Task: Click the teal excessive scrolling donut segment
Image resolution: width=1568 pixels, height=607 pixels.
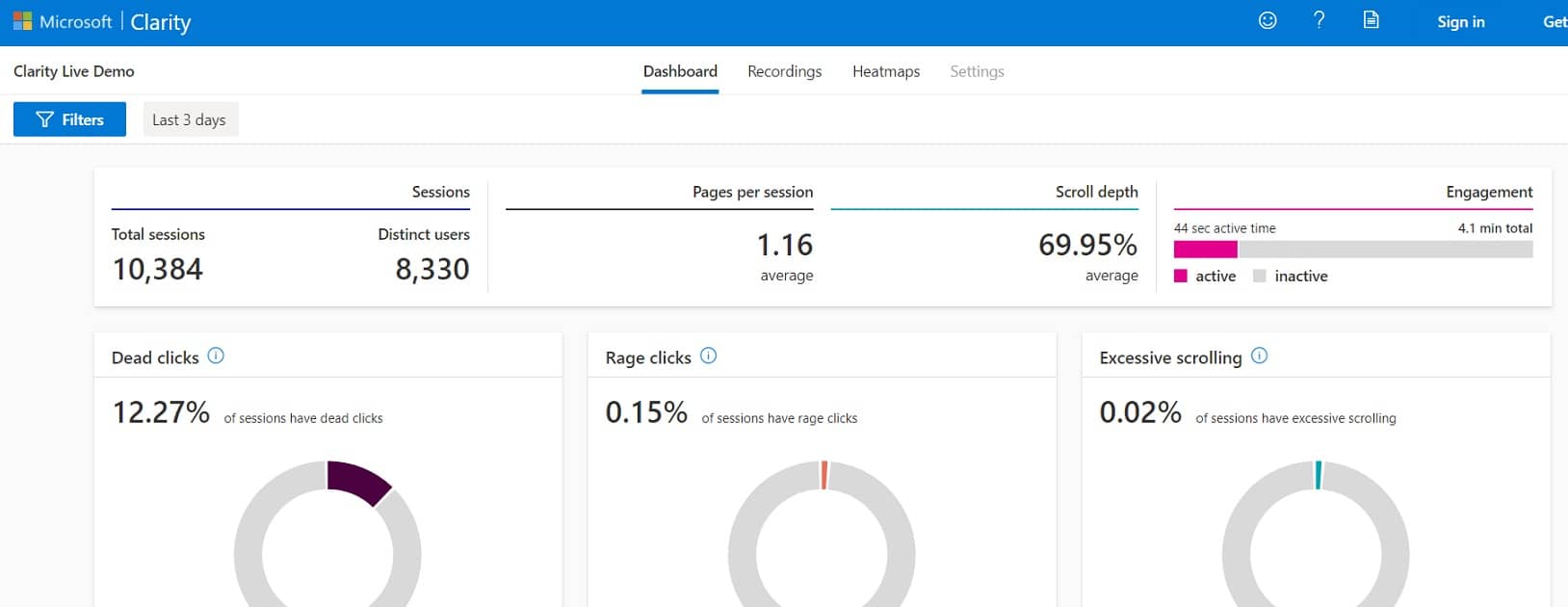Action: click(1319, 475)
